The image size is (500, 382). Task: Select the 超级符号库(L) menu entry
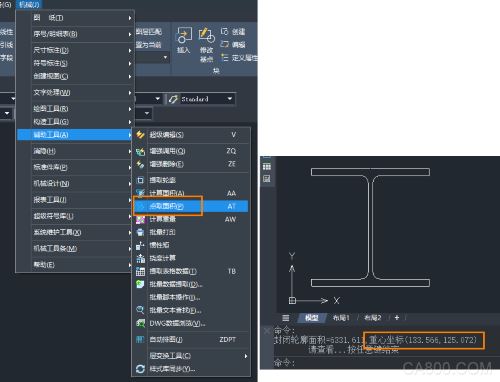74,216
